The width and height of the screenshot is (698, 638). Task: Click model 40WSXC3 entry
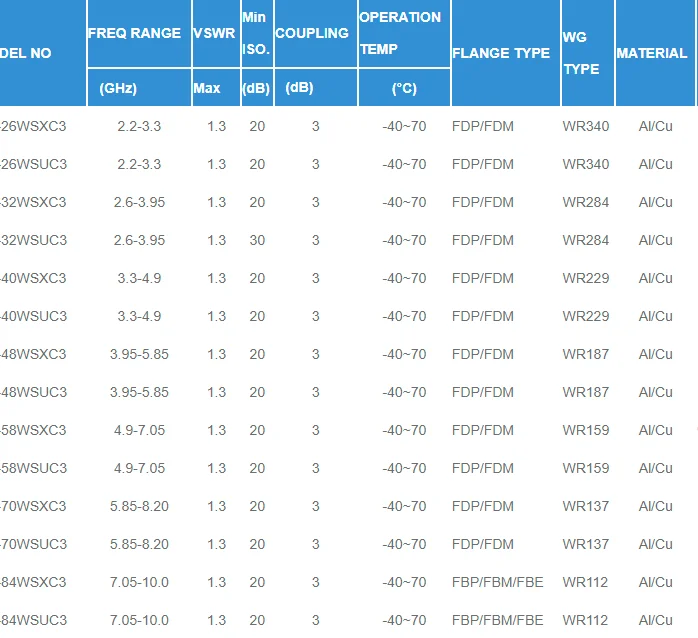(33, 278)
